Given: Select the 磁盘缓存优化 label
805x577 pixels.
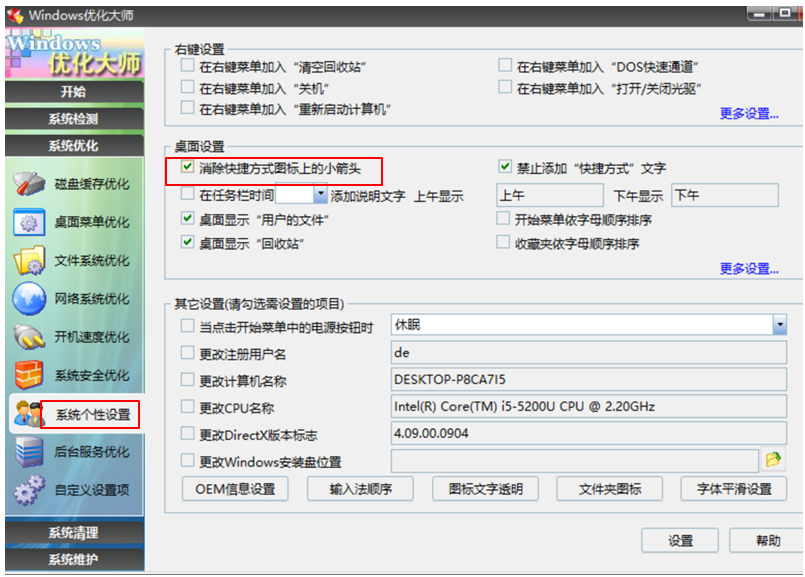Looking at the screenshot, I should click(92, 184).
